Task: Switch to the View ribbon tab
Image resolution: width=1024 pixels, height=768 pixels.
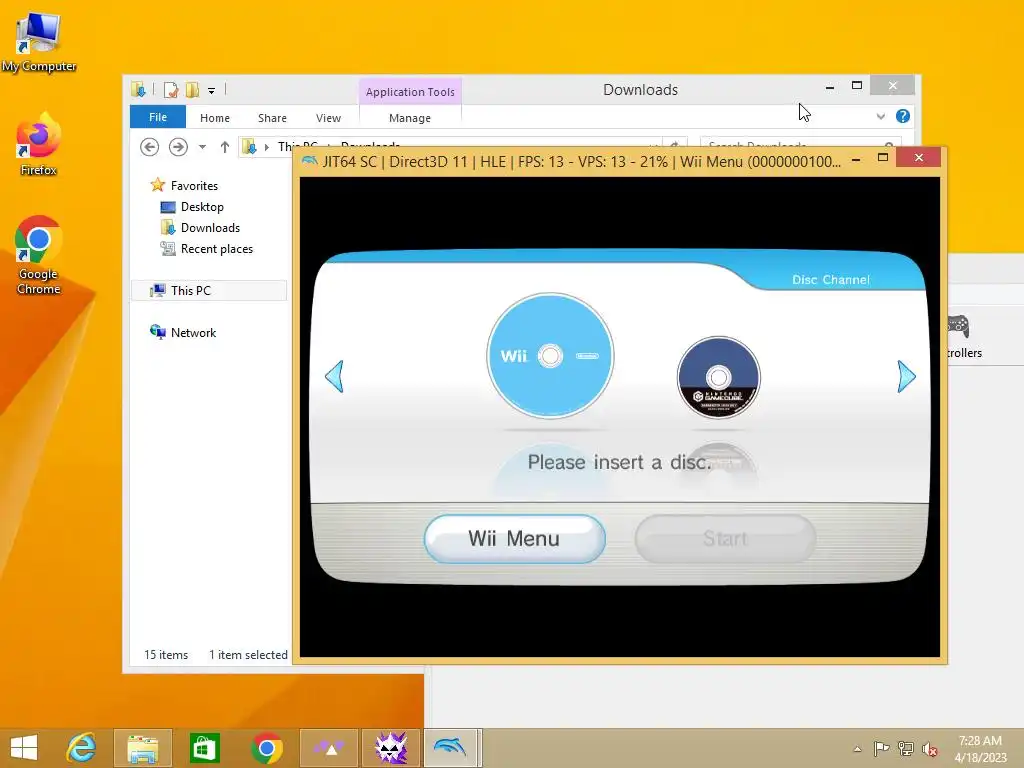Action: click(328, 118)
